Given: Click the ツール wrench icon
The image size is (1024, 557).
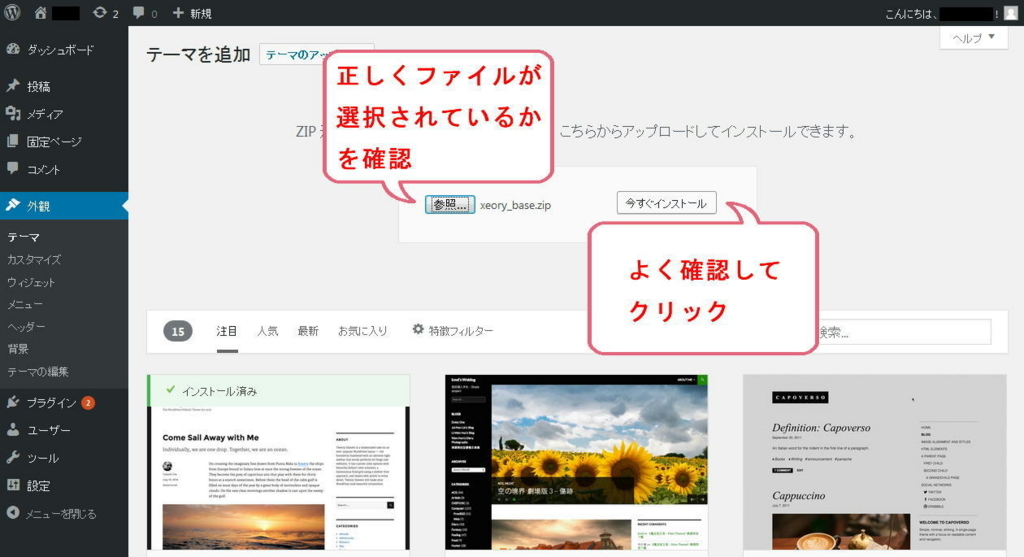Looking at the screenshot, I should pyautogui.click(x=13, y=457).
